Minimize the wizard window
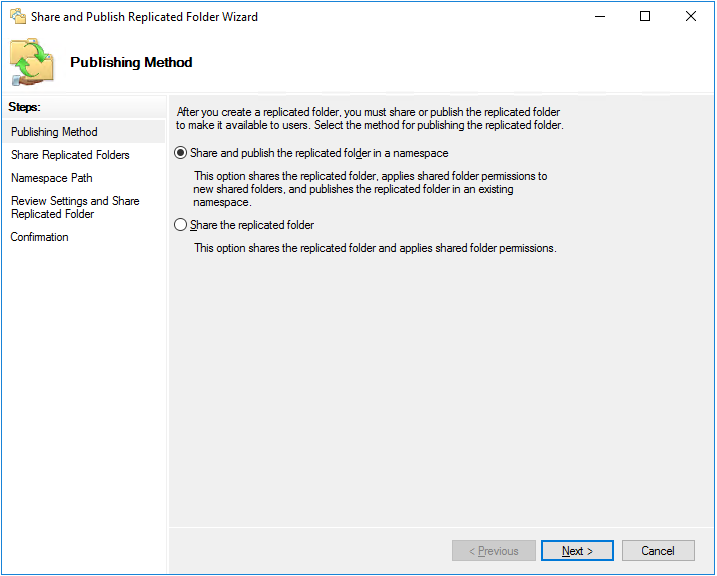The height and width of the screenshot is (576, 717). coord(599,16)
